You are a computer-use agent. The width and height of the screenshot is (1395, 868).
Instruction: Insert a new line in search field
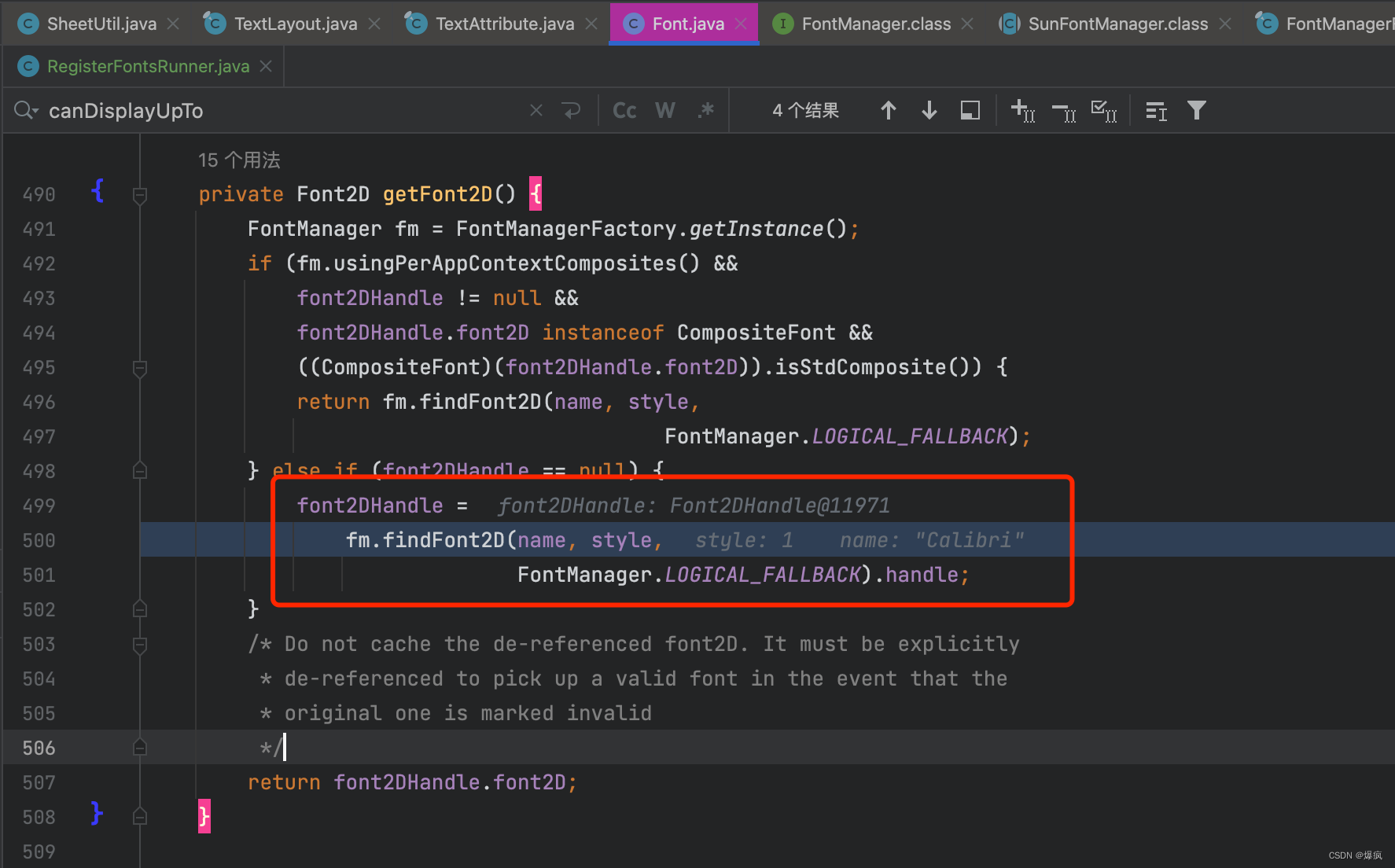click(x=572, y=111)
